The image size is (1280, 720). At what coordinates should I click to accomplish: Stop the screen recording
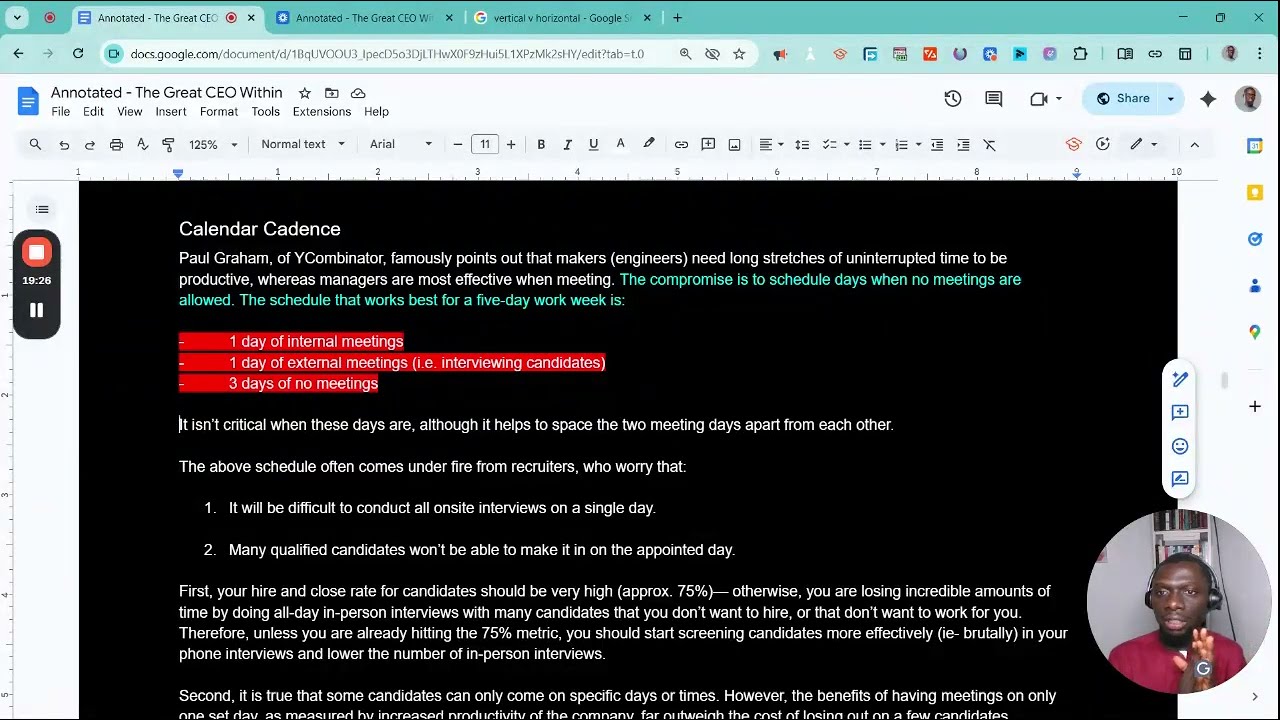[36, 252]
